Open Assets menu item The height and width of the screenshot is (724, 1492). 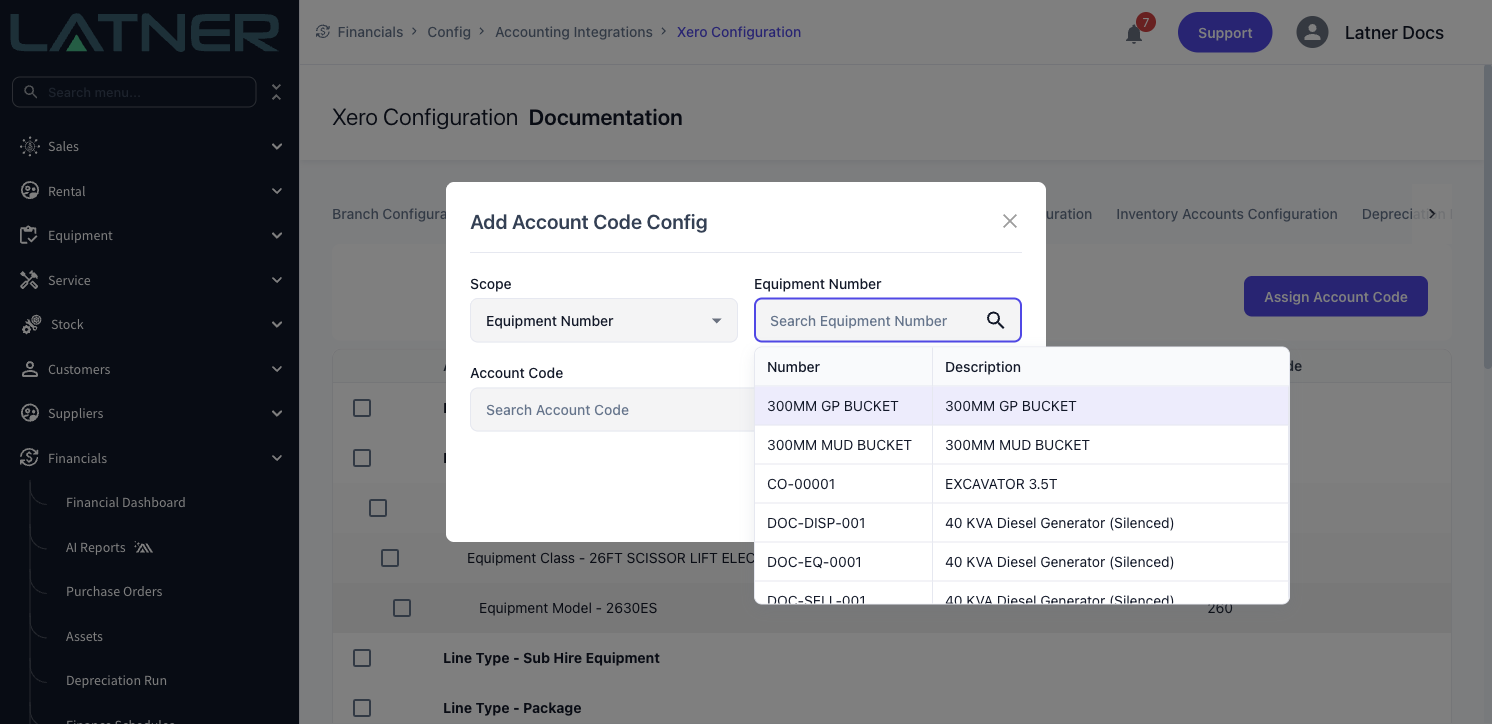point(84,636)
